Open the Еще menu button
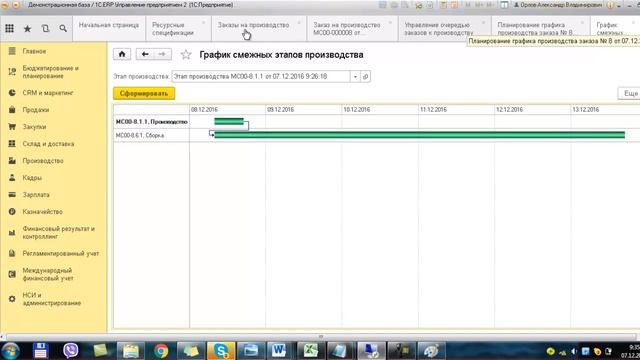The height and width of the screenshot is (360, 640). 630,93
